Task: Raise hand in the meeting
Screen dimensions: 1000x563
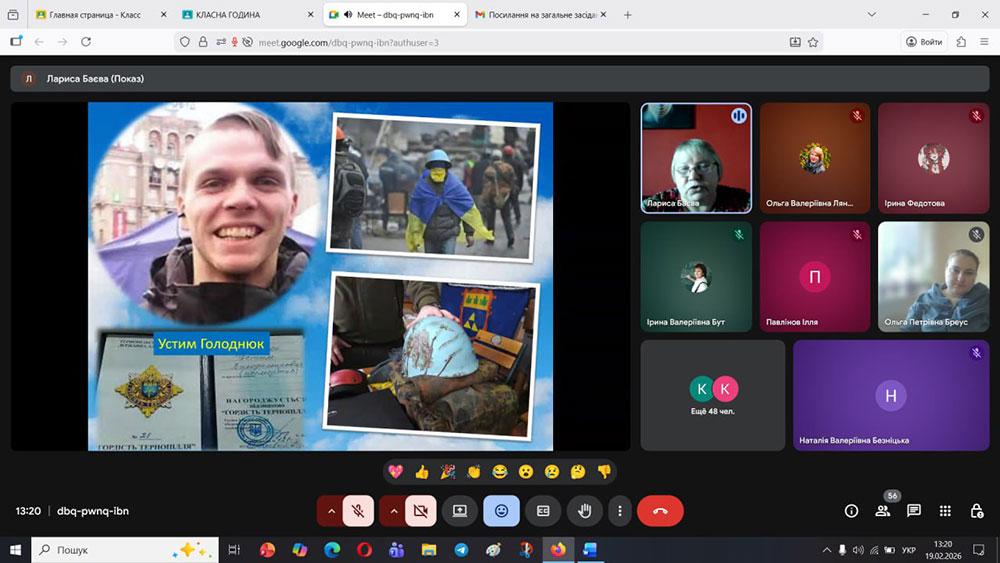Action: 585,511
